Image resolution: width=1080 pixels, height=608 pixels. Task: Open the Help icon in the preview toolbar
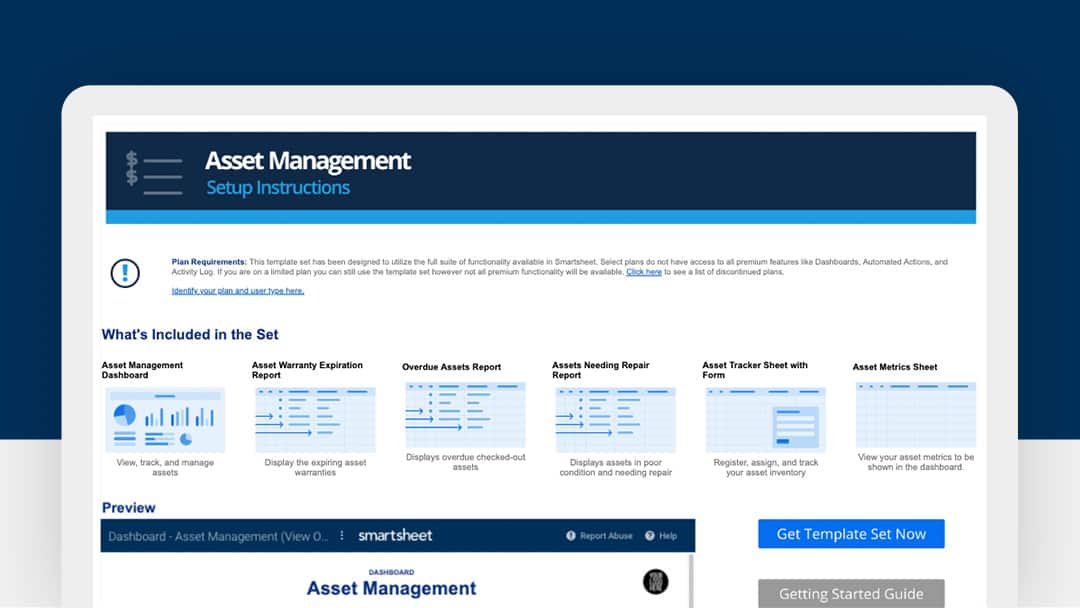649,535
